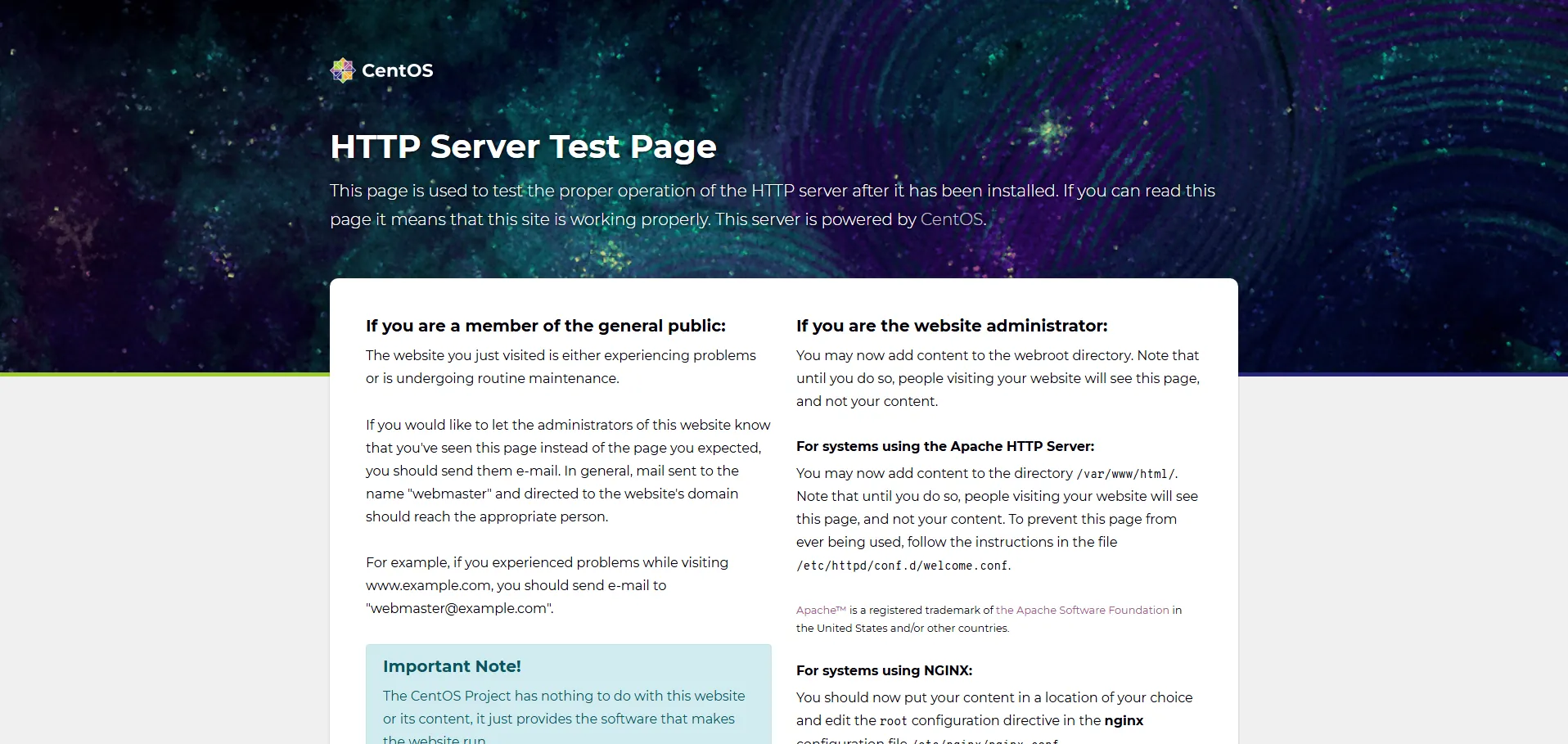Open the CentOS link in the intro paragraph

pyautogui.click(x=951, y=219)
